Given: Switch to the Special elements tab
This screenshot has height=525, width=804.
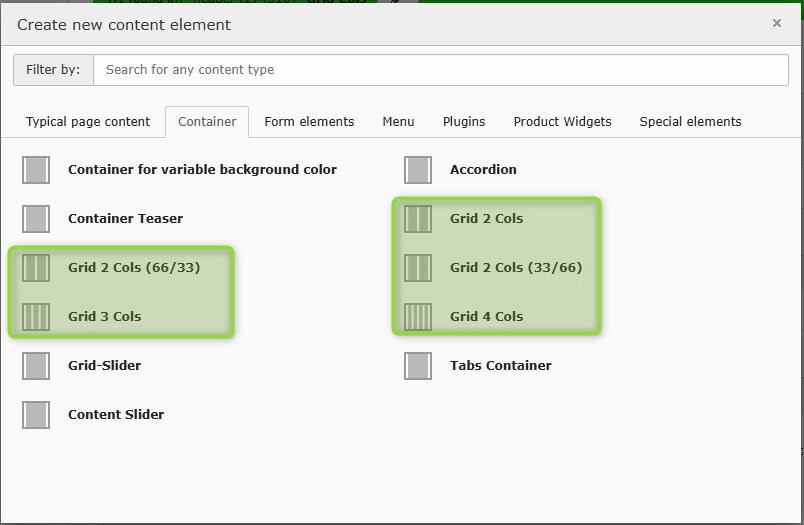Looking at the screenshot, I should pos(690,122).
